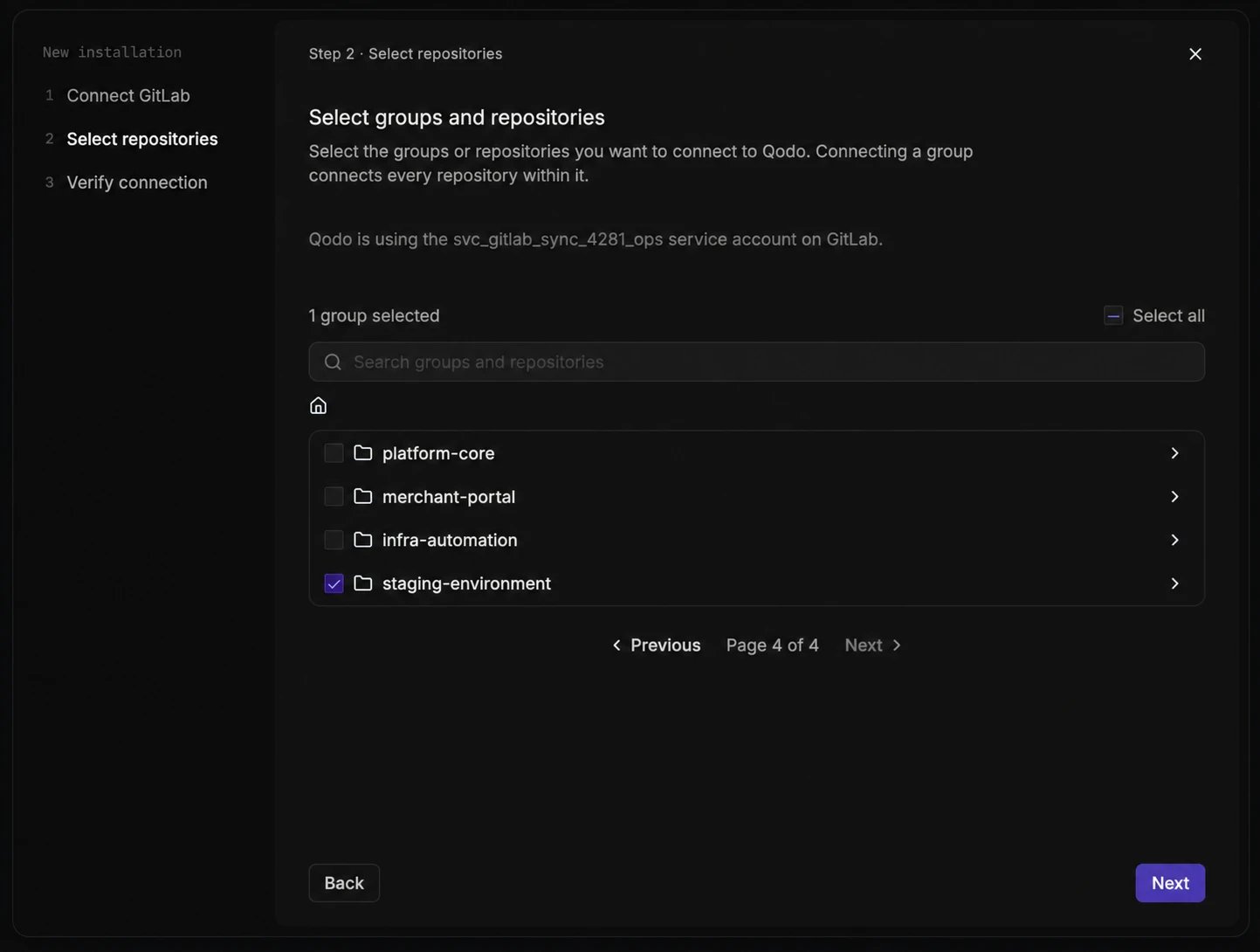Viewport: 1260px width, 952px height.
Task: Click the Back button
Action: (344, 883)
